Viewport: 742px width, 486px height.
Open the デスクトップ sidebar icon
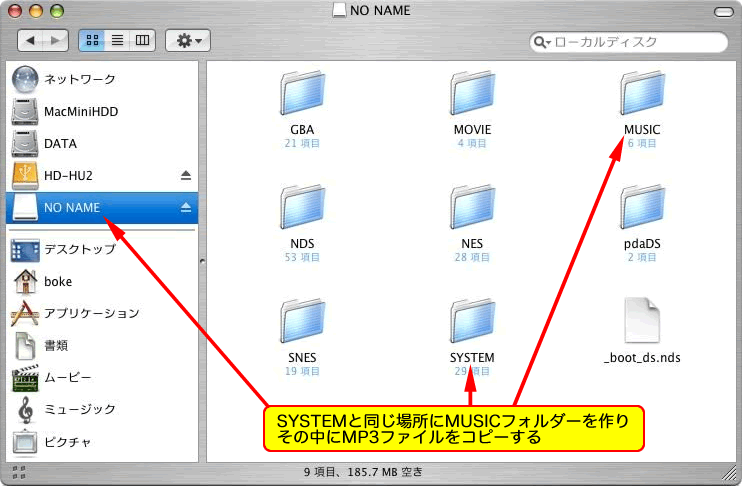25,250
